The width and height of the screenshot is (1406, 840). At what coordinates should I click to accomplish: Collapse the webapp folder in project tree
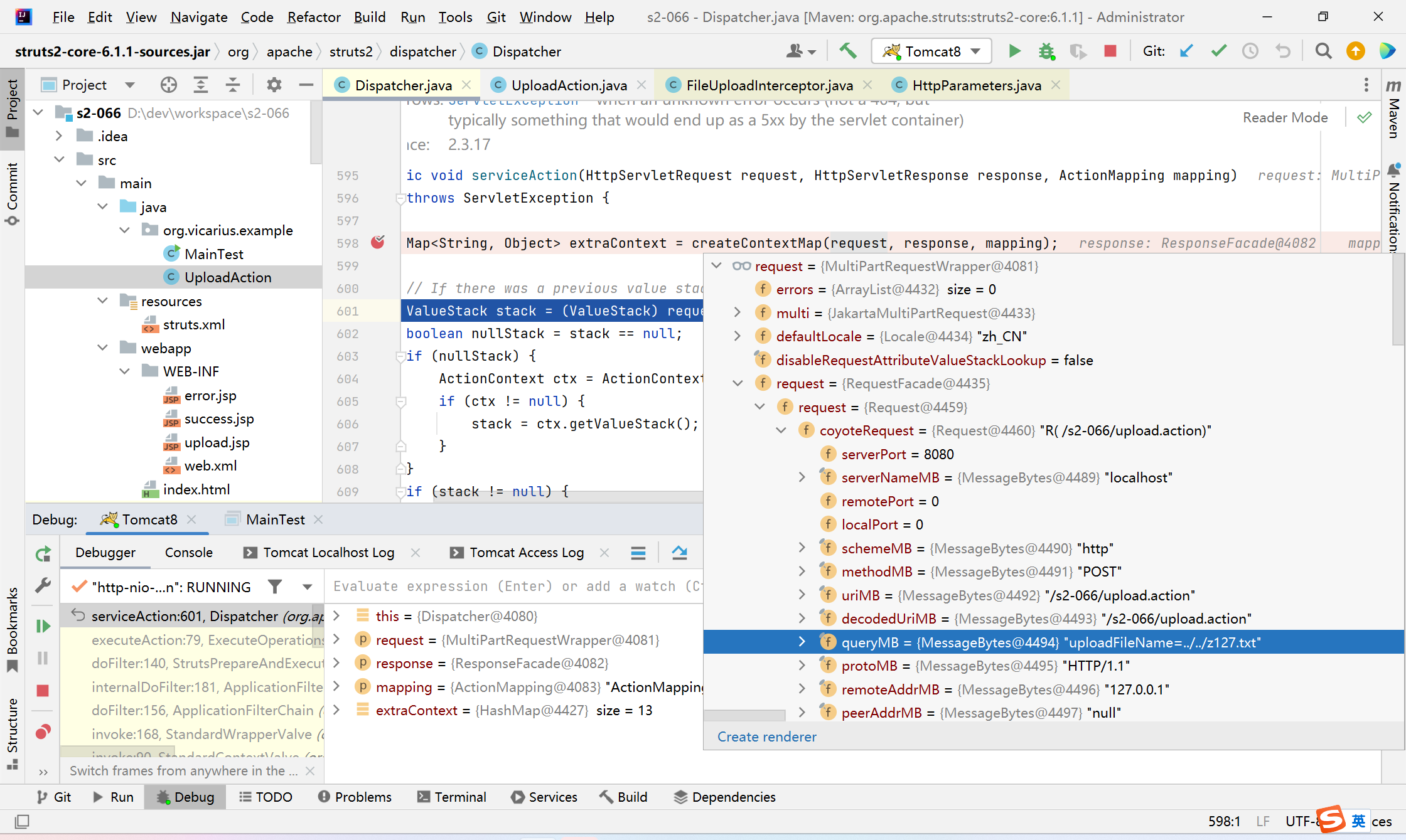102,348
